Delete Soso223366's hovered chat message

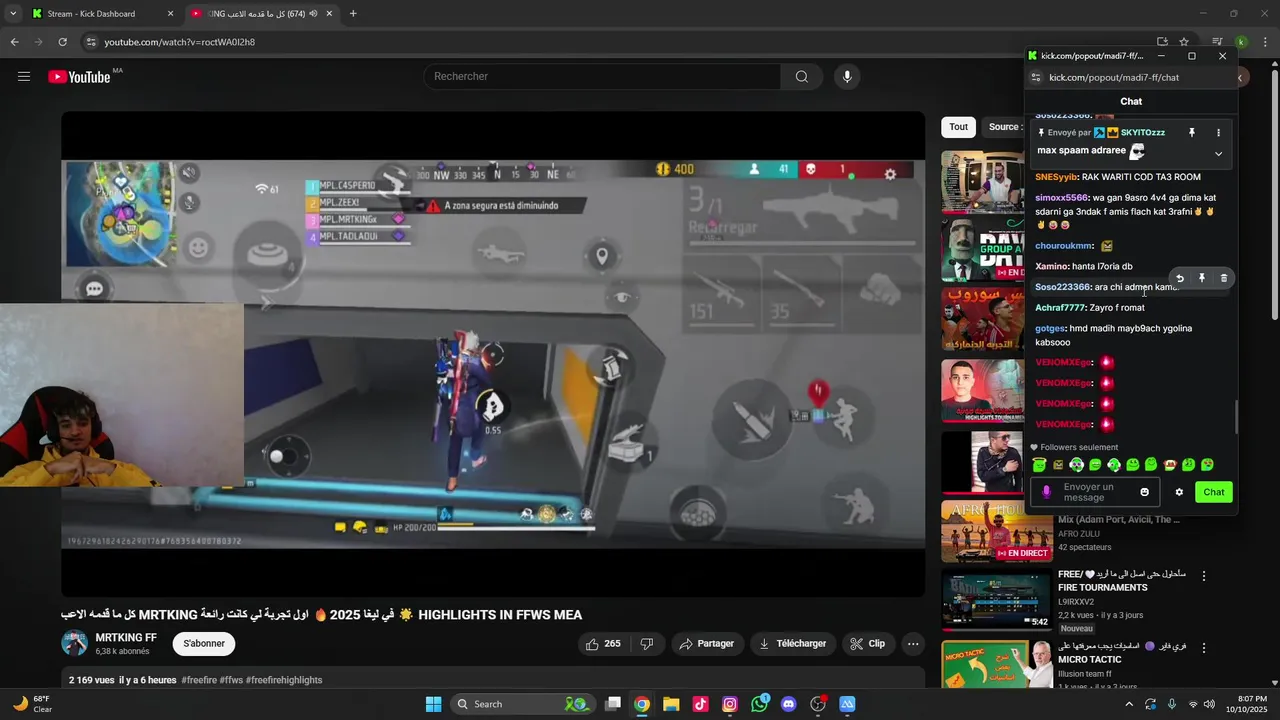pyautogui.click(x=1223, y=279)
